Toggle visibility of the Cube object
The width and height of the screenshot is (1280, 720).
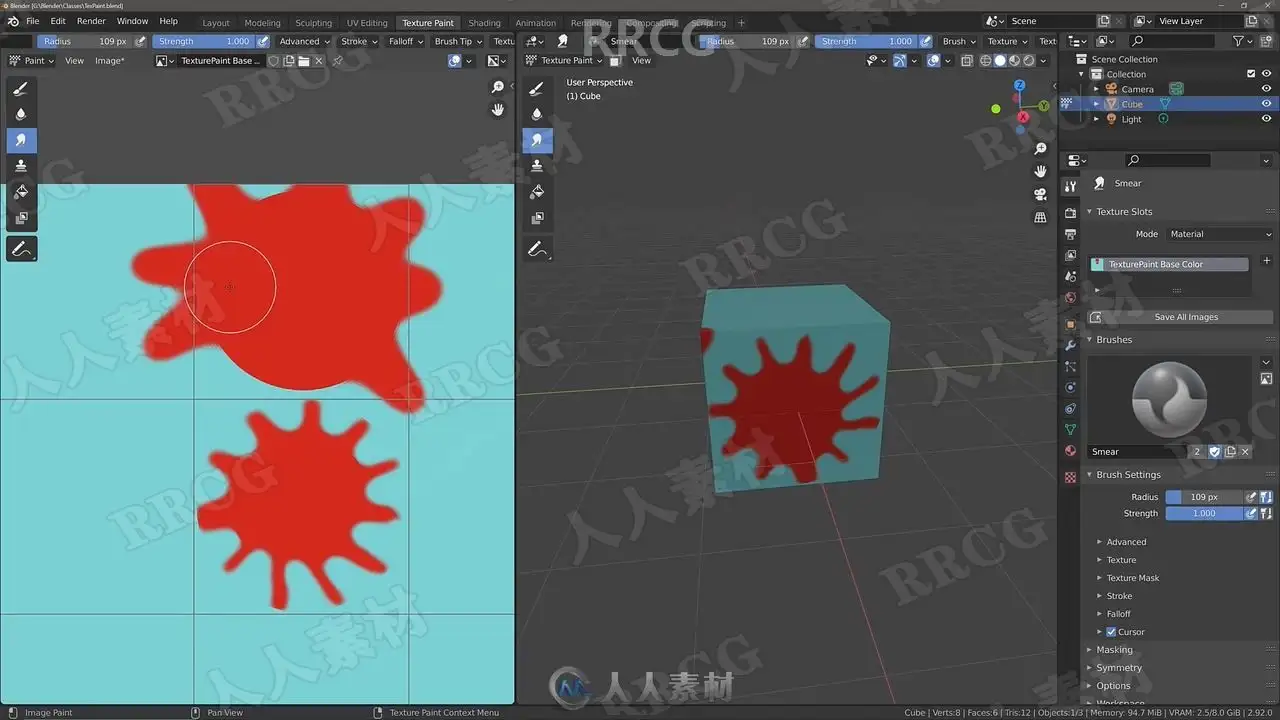(x=1266, y=104)
